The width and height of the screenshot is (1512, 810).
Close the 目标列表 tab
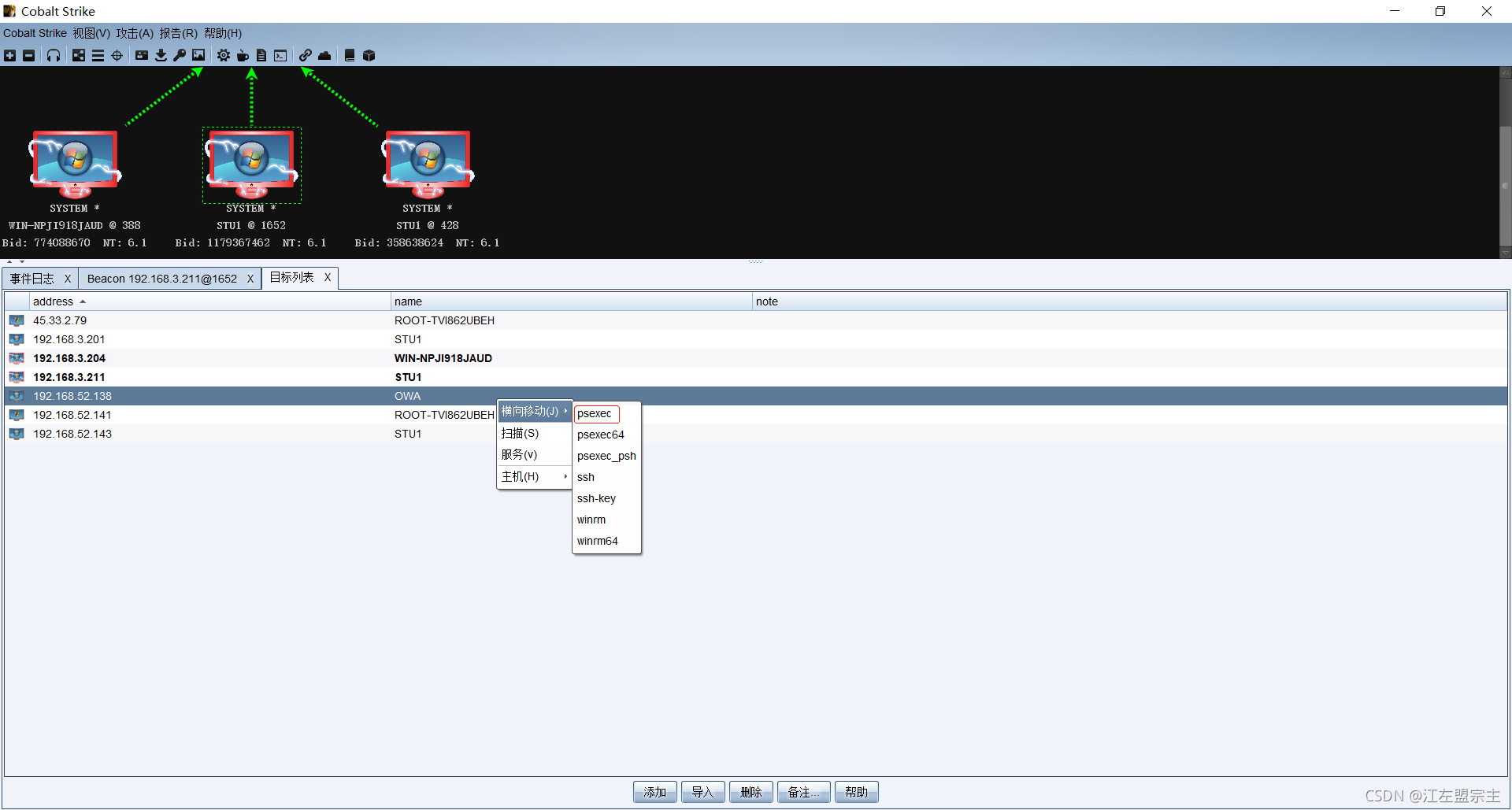point(328,277)
